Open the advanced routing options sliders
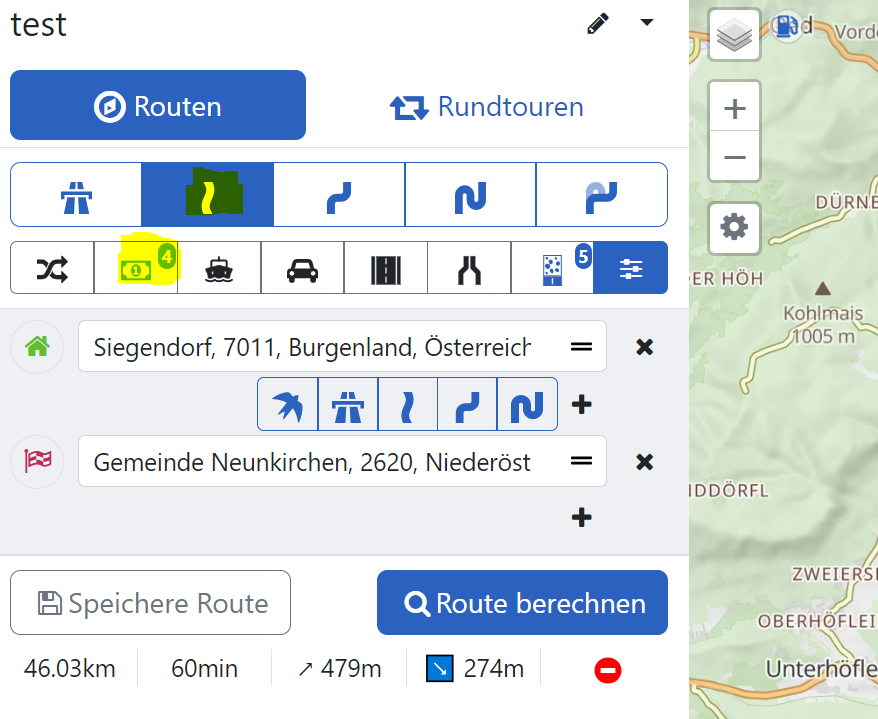Viewport: 878px width, 719px height. pyautogui.click(x=631, y=268)
